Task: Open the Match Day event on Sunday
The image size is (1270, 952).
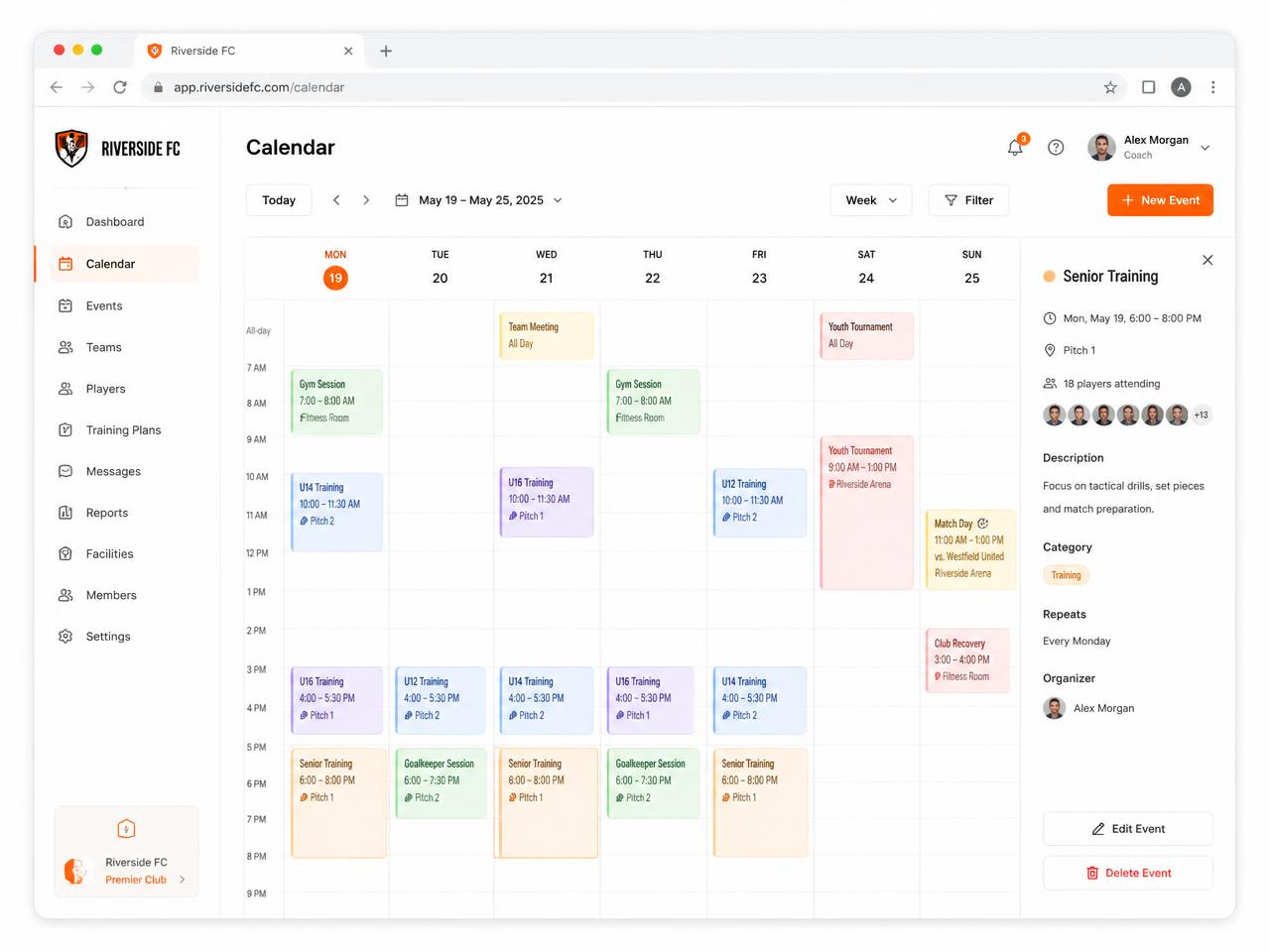Action: 970,548
